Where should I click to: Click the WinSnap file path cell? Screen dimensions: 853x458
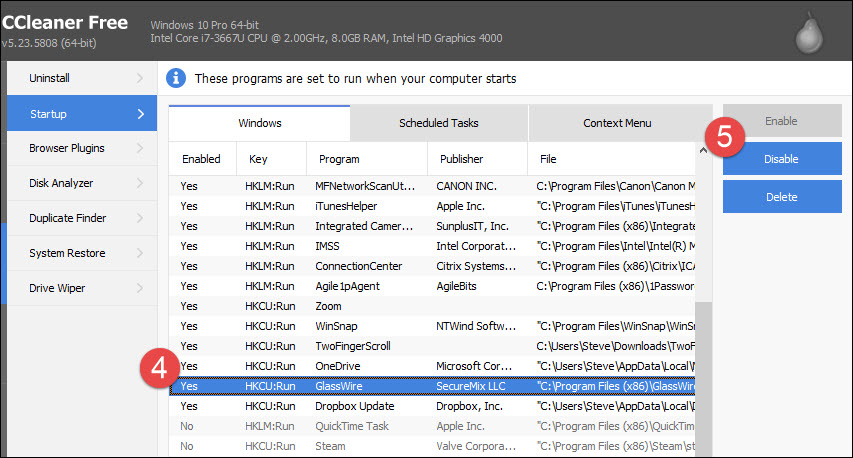(615, 326)
